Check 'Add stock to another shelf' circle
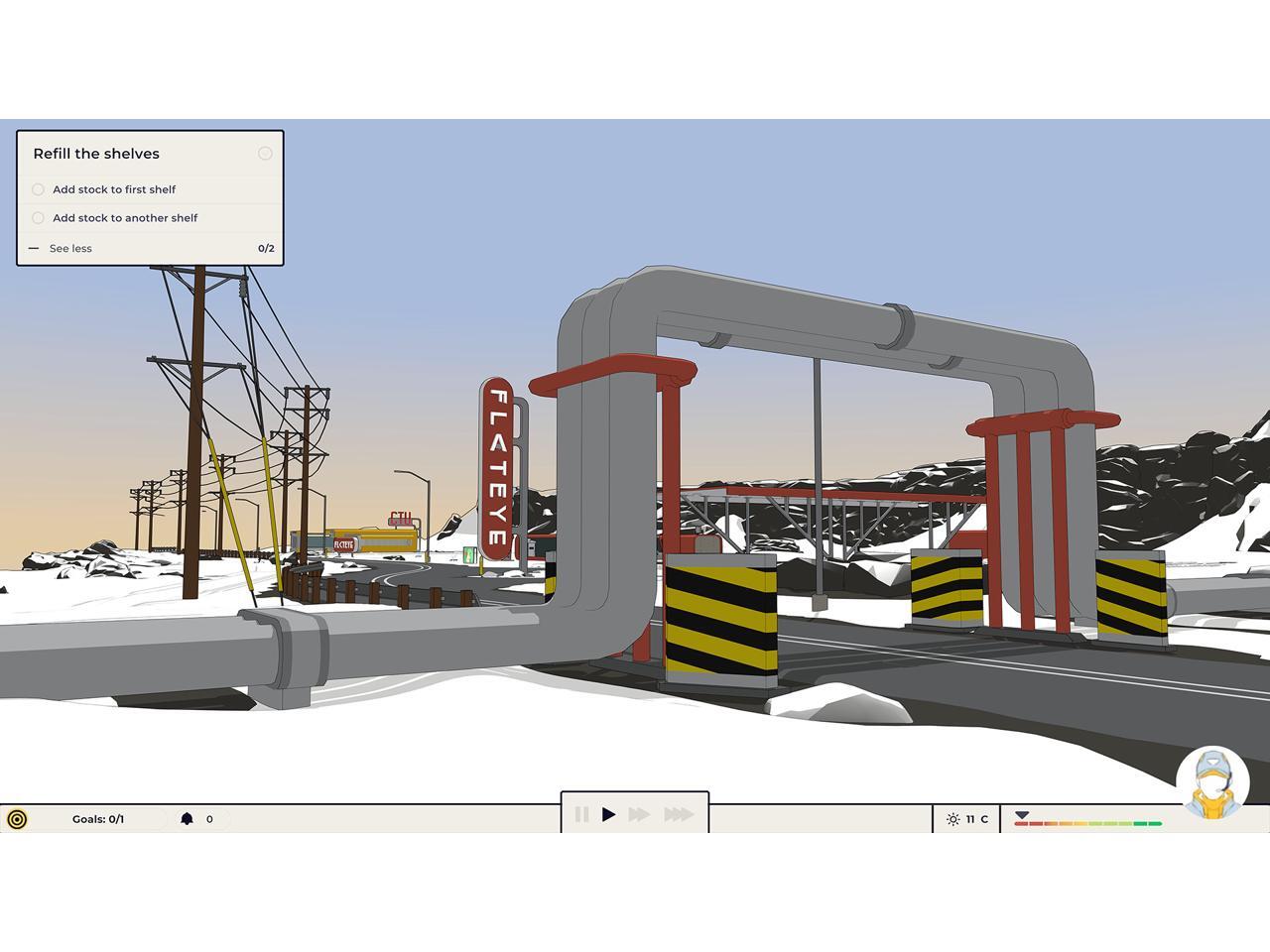This screenshot has width=1270, height=952. (39, 218)
